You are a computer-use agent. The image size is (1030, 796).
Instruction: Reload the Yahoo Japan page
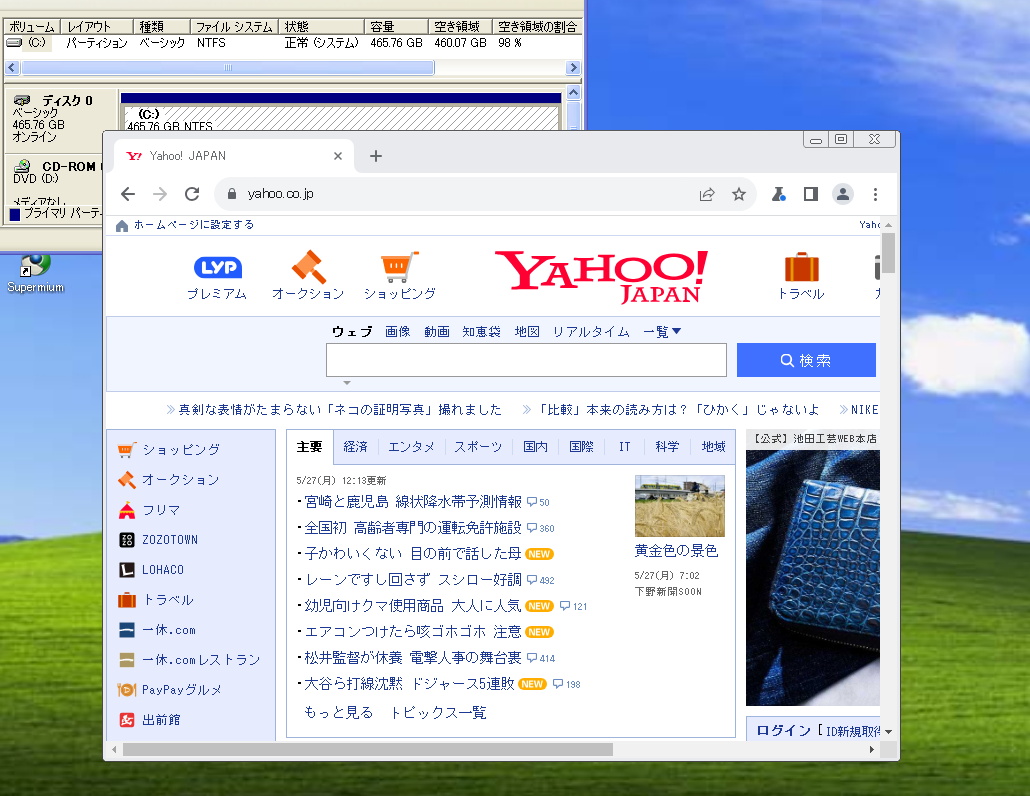pyautogui.click(x=192, y=194)
